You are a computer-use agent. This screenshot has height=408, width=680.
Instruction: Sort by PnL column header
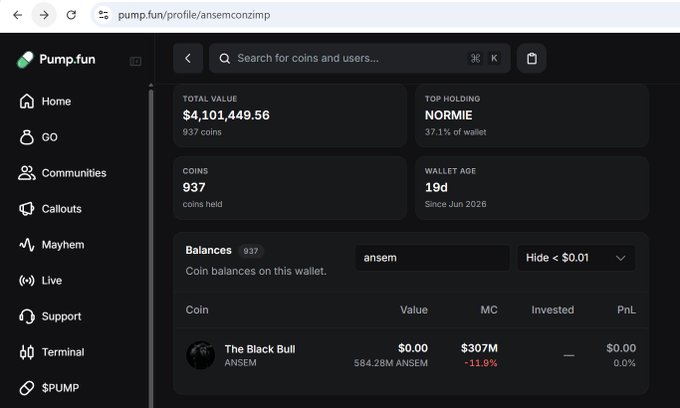[x=626, y=310]
